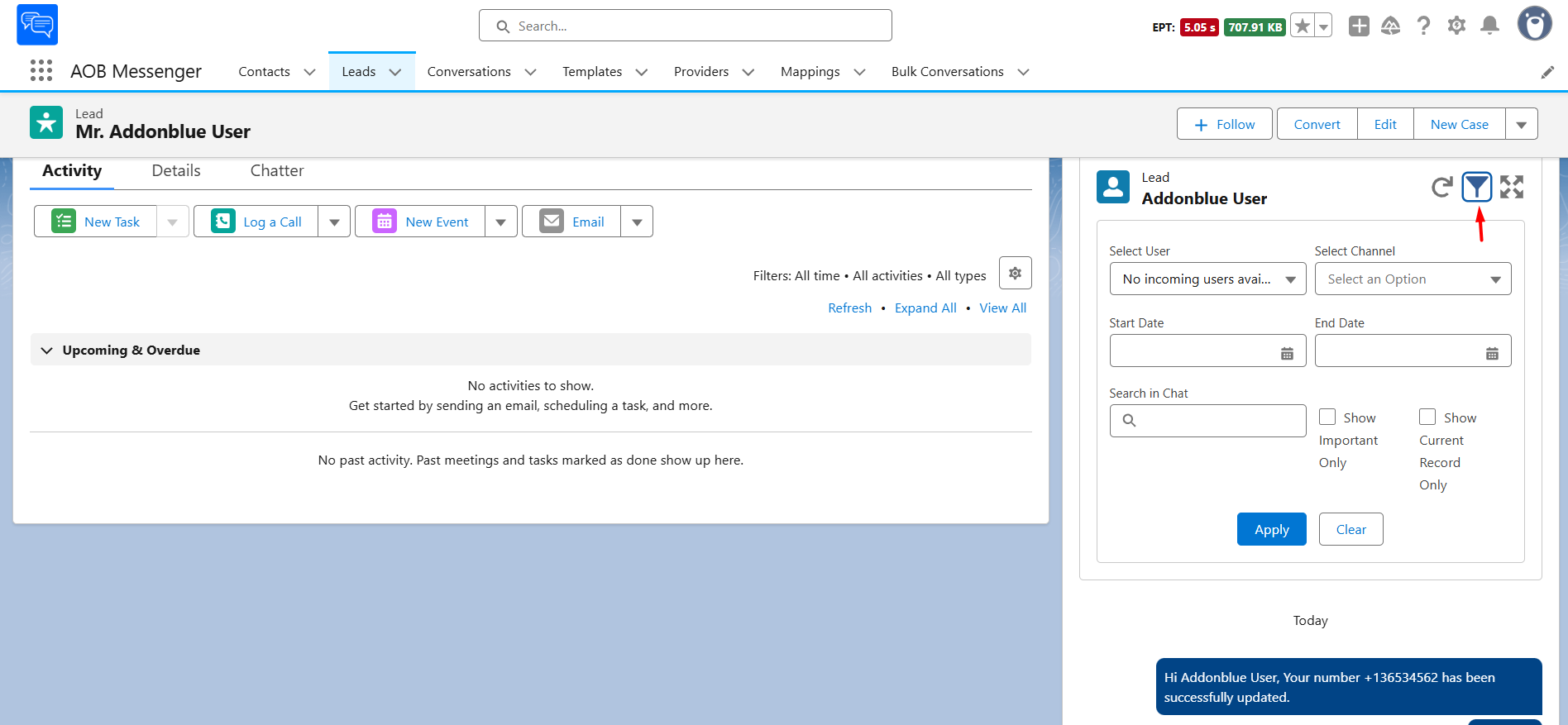Click the refresh chat arrow icon
The image size is (1568, 725).
1441,188
